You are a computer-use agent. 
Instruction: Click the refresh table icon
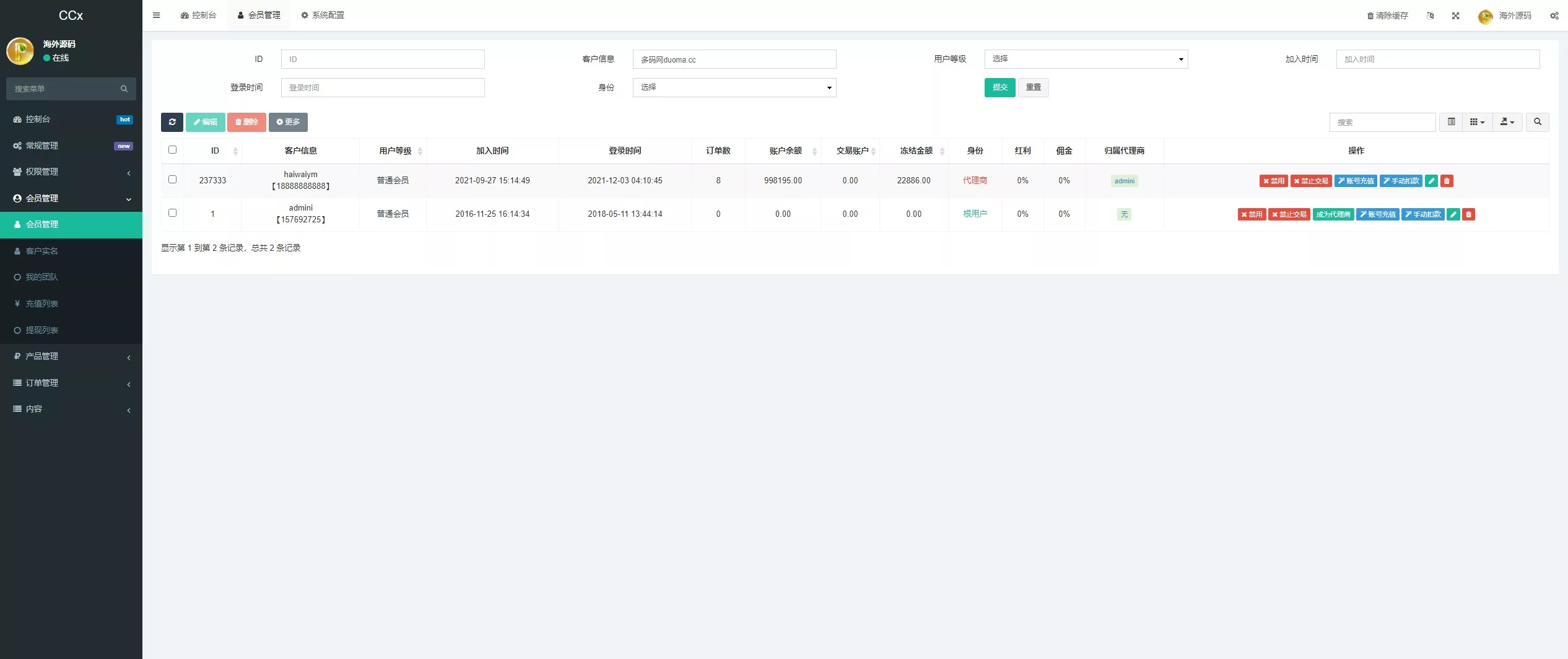pyautogui.click(x=172, y=122)
